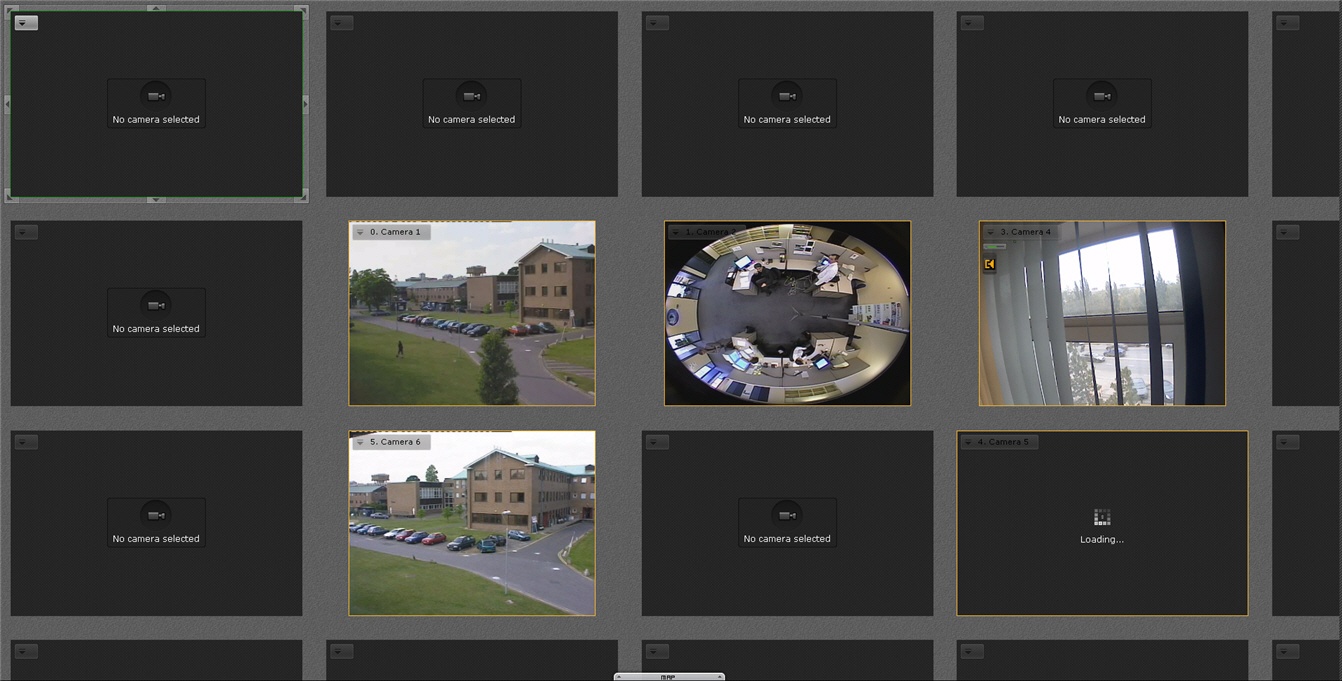
Task: Click bottom-edge arrow handle of selected cell
Action: tap(156, 199)
